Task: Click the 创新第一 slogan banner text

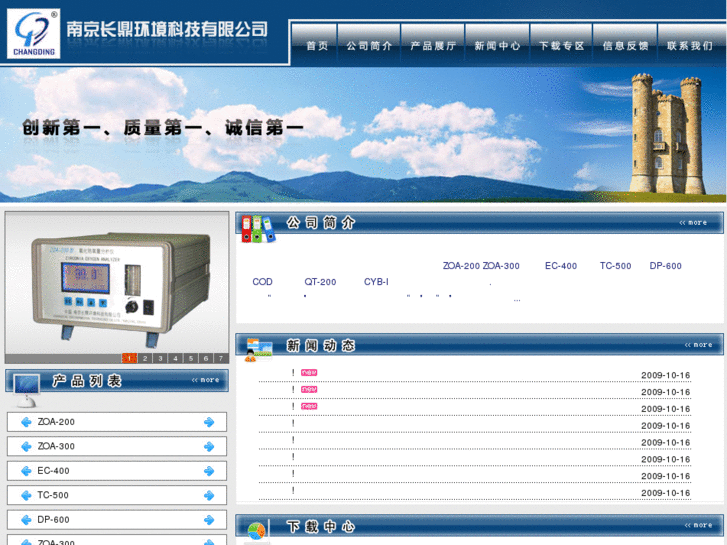Action: [163, 128]
